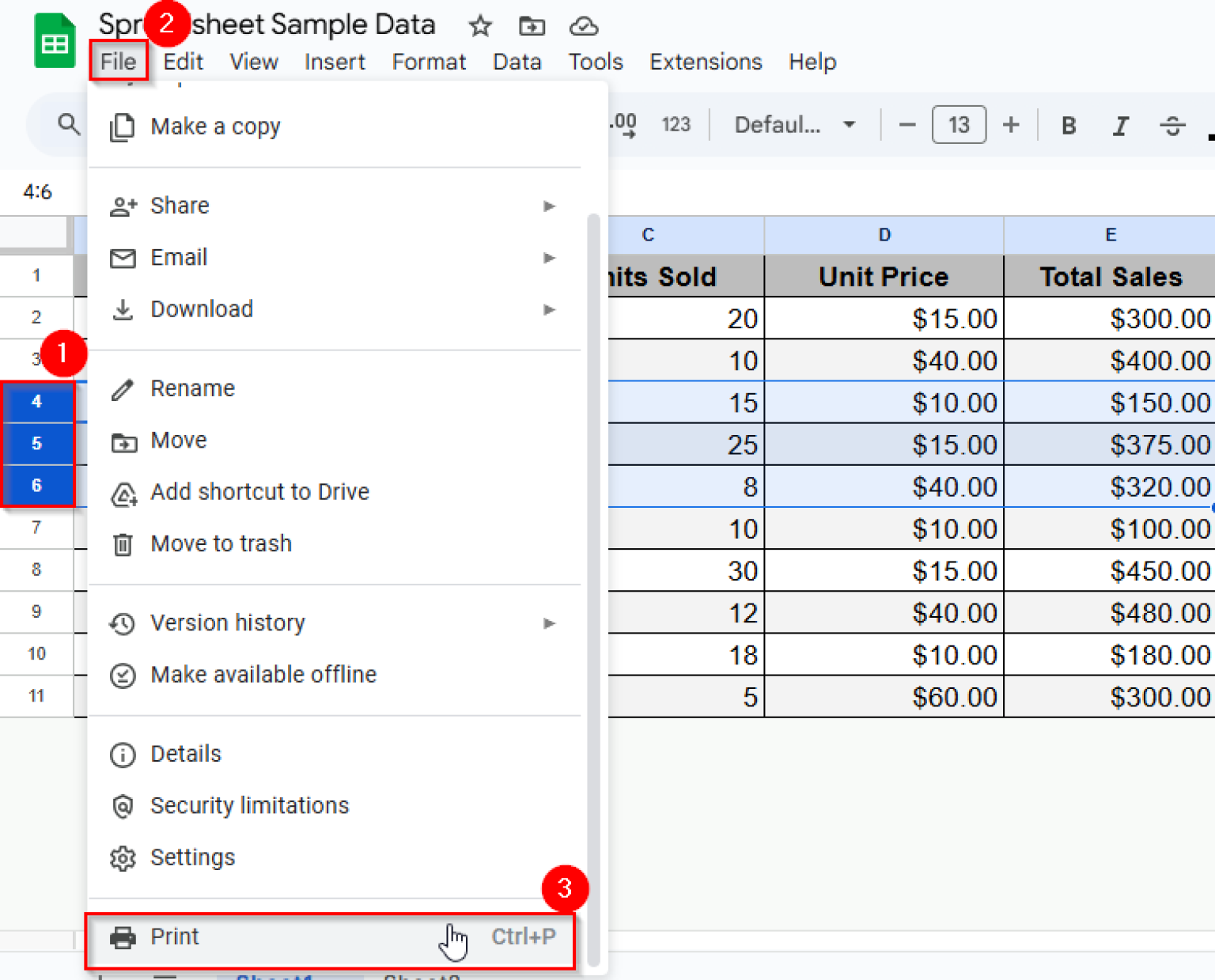Image resolution: width=1215 pixels, height=980 pixels.
Task: Select the row 7 header
Action: coord(36,528)
